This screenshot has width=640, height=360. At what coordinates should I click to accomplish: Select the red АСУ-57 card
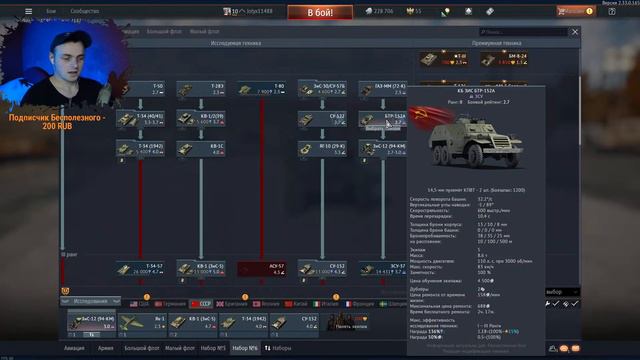(x=262, y=269)
